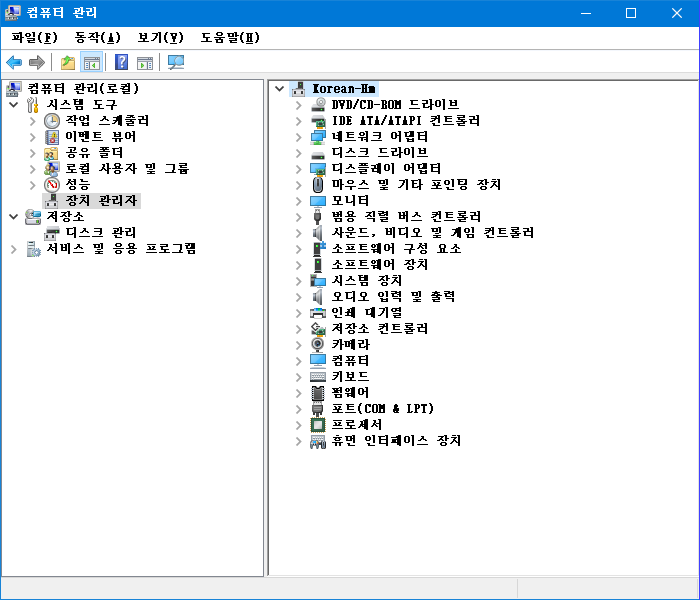Click the mouse icon for 마우스 및 기타 포인팅 장치

click(x=318, y=185)
